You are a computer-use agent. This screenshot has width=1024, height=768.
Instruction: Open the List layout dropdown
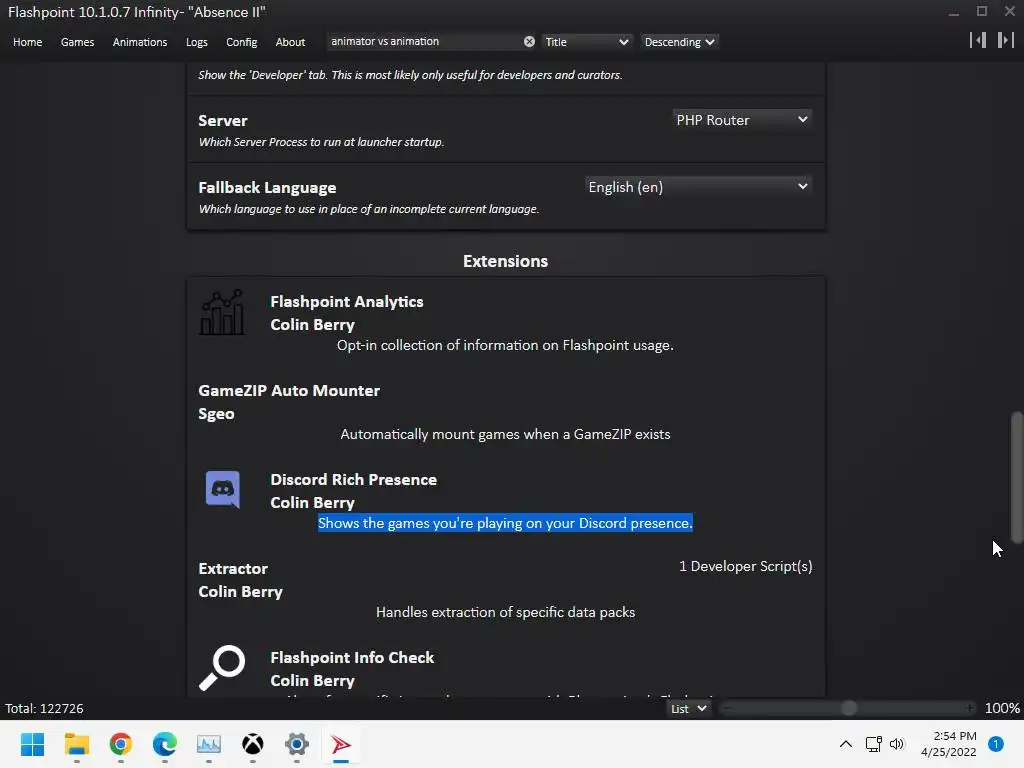tap(688, 709)
